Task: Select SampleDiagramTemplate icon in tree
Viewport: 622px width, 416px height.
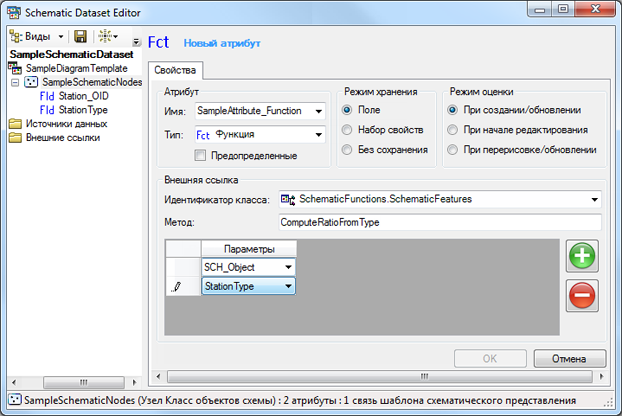Action: click(x=15, y=68)
